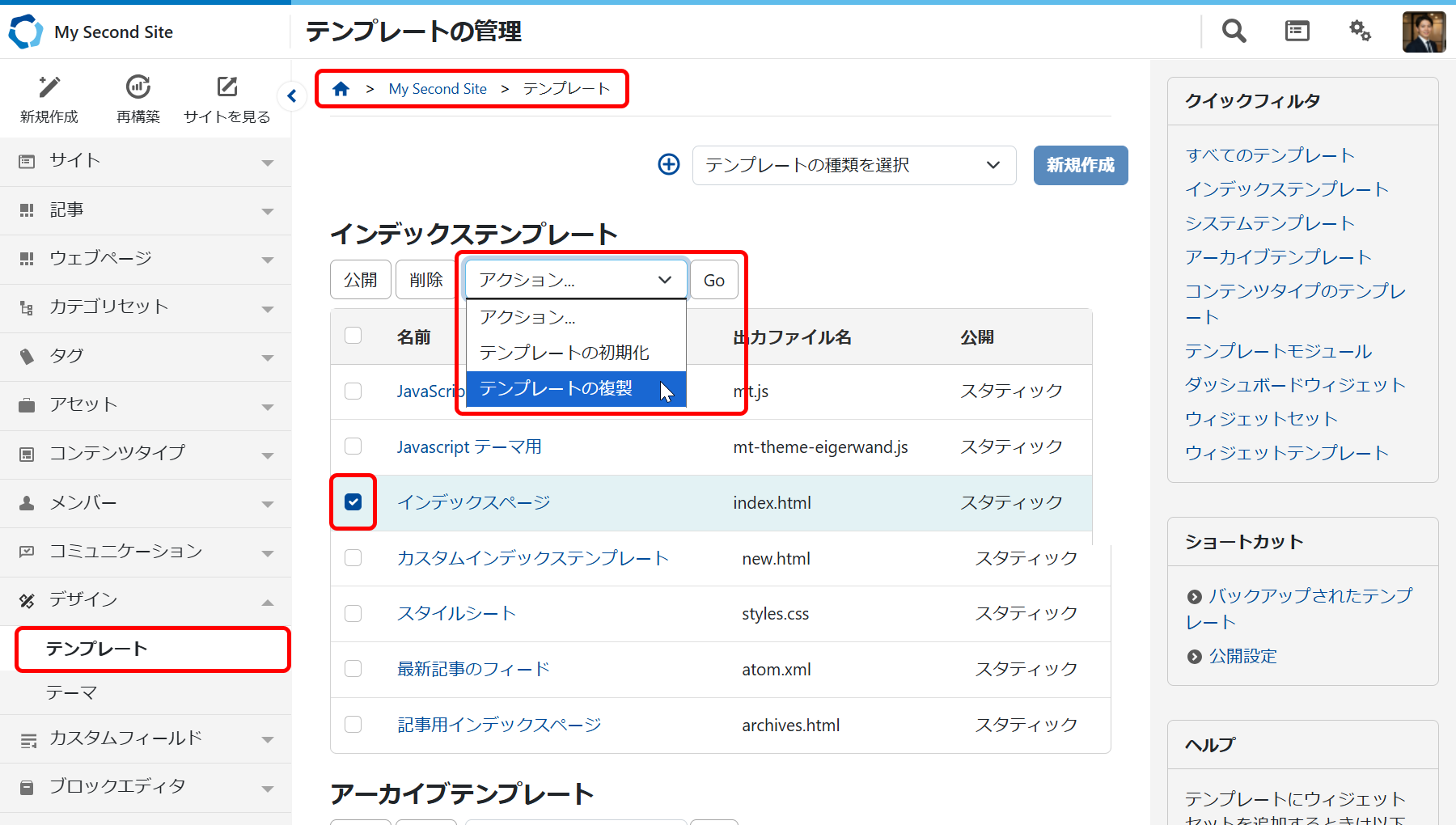
Task: Collapse sidebar with the left chevron button
Action: (291, 96)
